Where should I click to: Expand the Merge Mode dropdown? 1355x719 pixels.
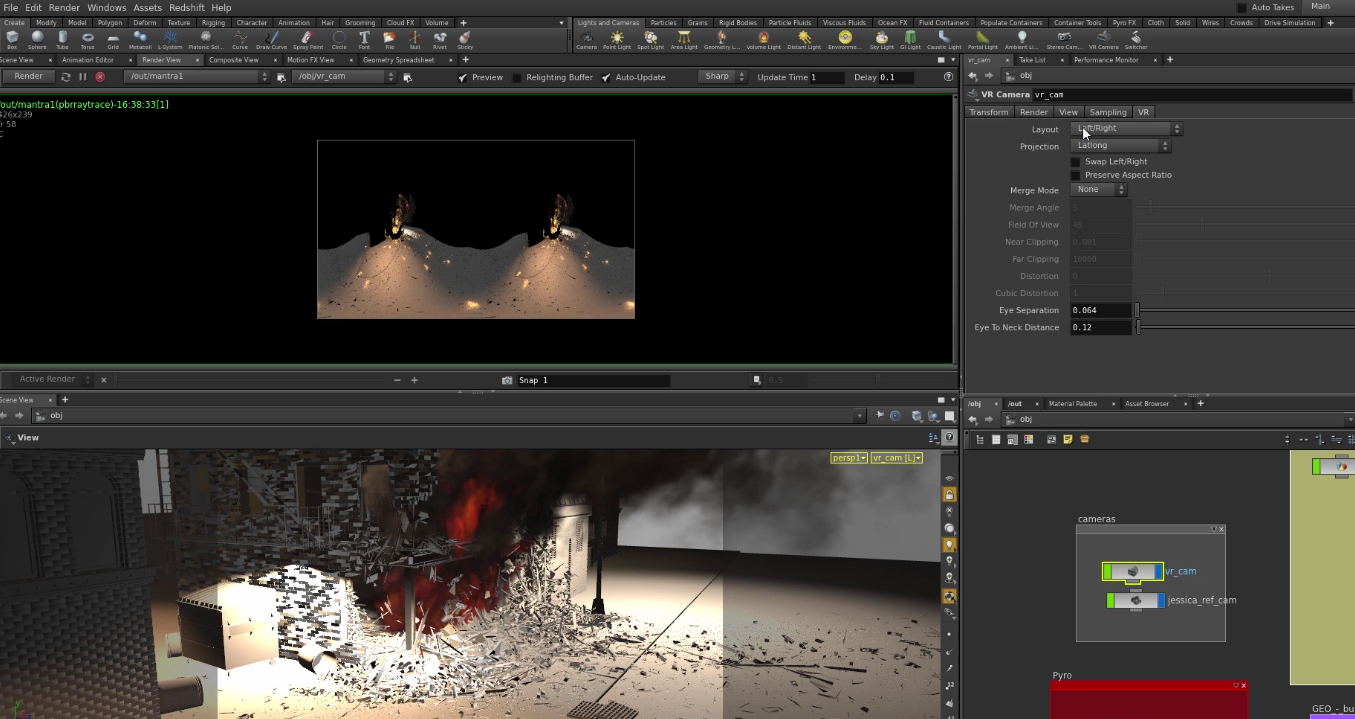tap(1098, 190)
